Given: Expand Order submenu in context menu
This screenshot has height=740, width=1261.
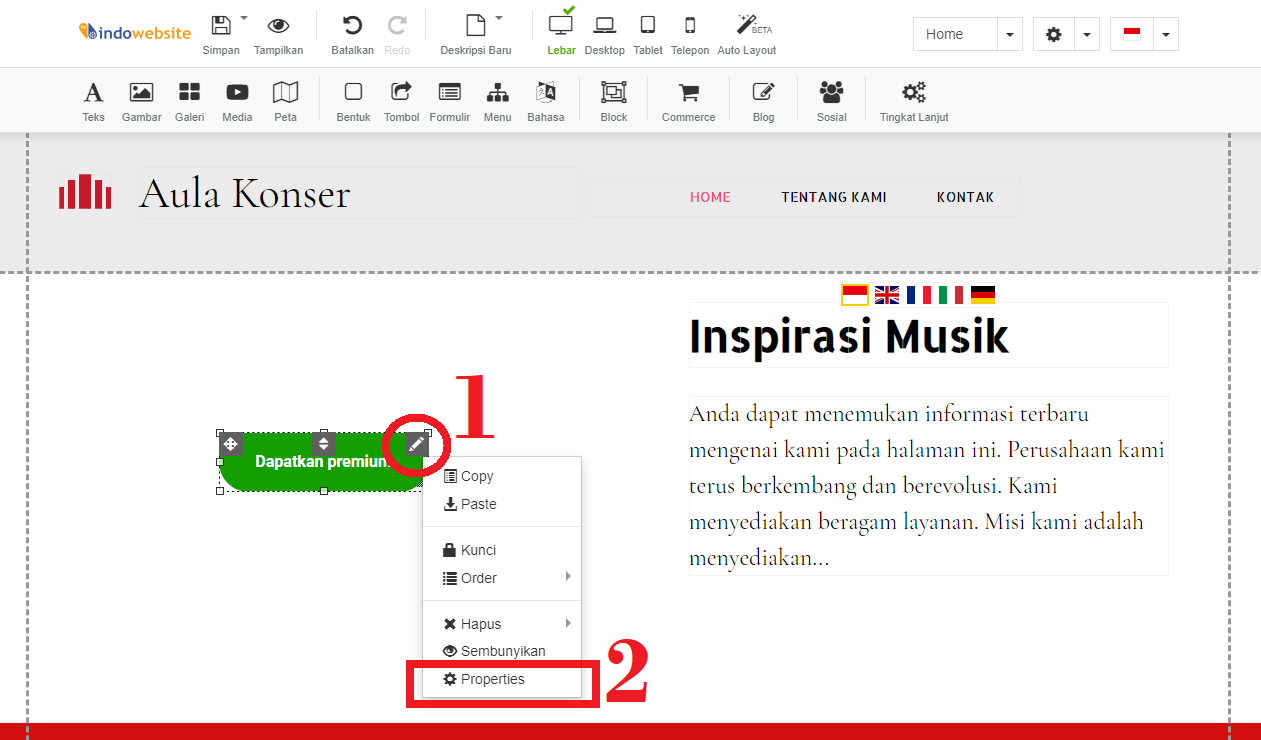Looking at the screenshot, I should click(502, 578).
